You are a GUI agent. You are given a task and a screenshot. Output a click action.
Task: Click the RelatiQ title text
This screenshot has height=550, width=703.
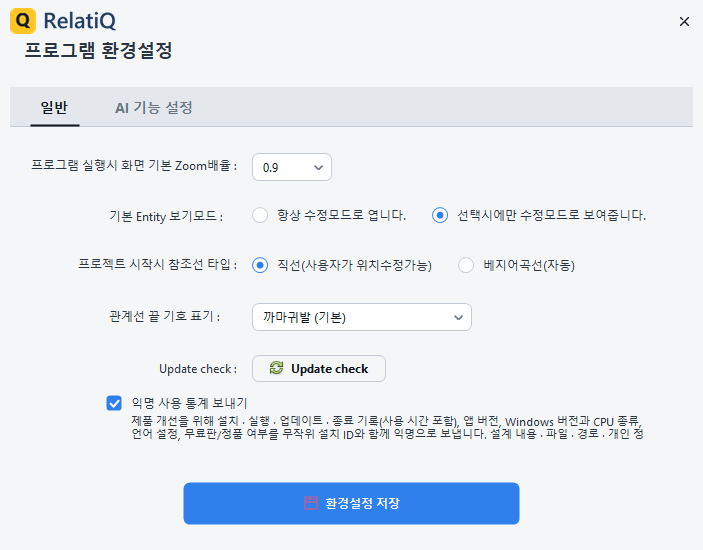pos(80,21)
